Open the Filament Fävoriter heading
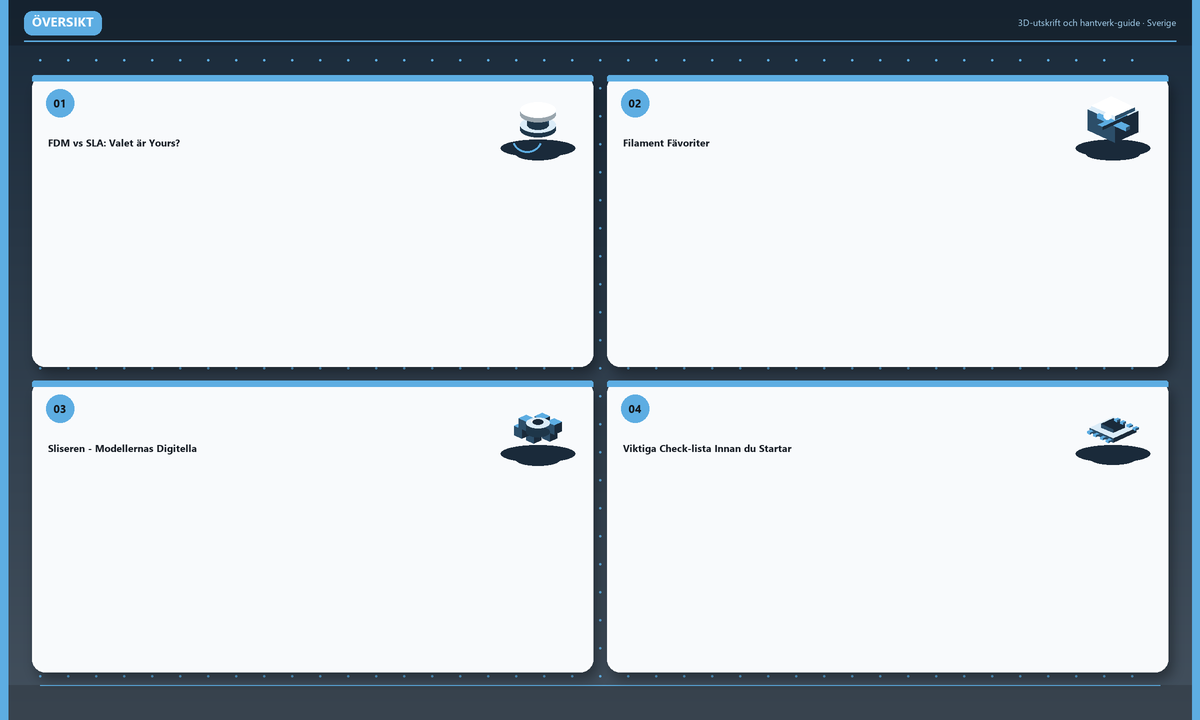 (666, 143)
